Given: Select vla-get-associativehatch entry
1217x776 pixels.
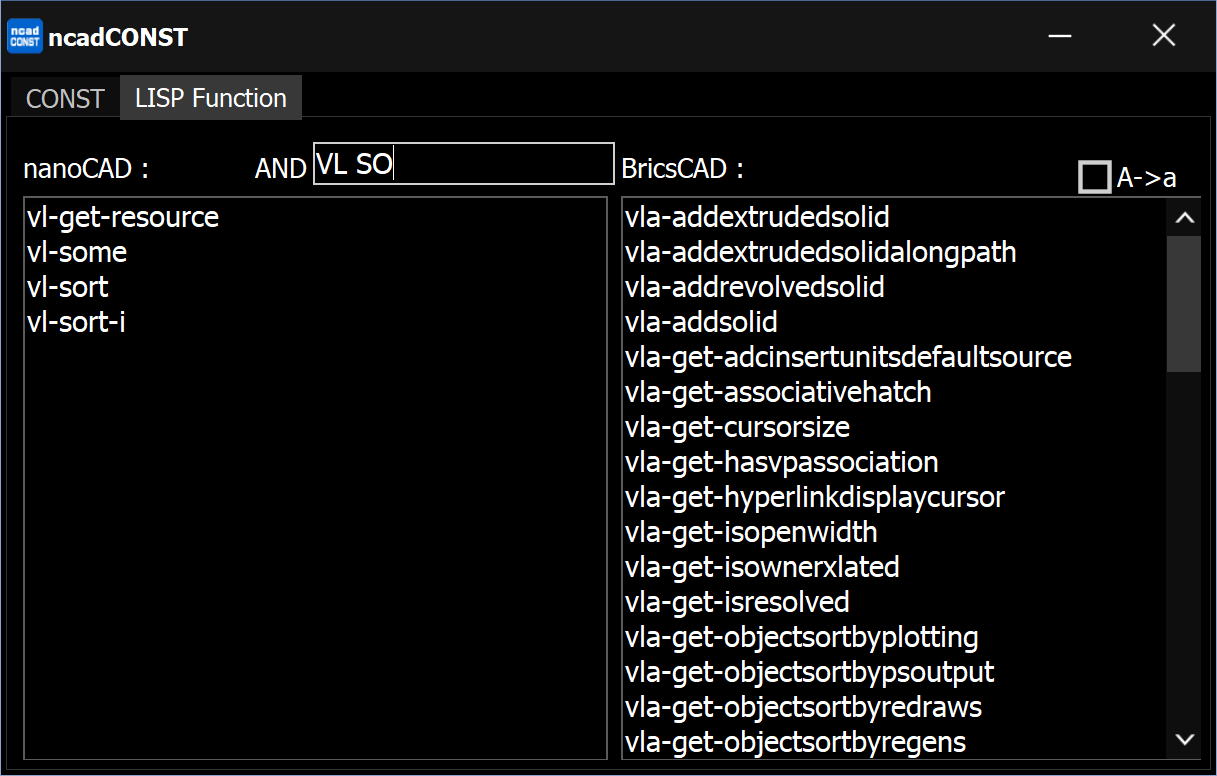Looking at the screenshot, I should (895, 392).
